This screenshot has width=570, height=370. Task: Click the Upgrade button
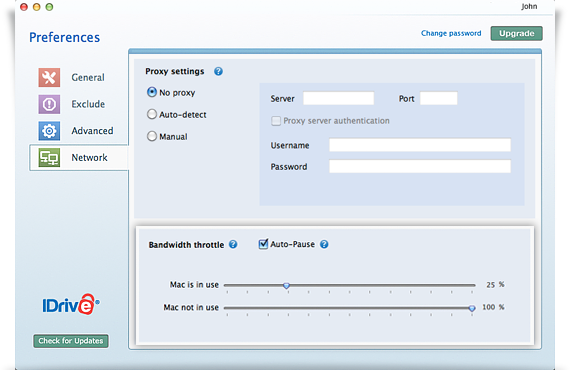click(x=517, y=33)
